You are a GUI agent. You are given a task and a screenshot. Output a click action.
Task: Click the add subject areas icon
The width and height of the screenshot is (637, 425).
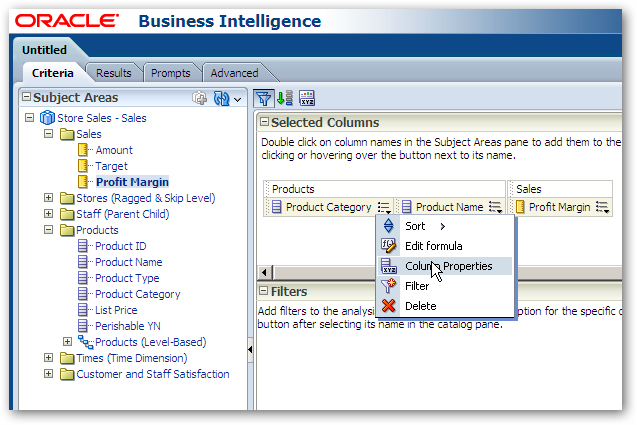coord(199,98)
